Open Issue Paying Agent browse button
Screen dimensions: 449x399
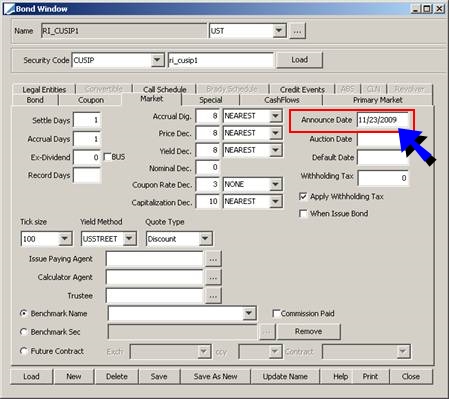(213, 259)
